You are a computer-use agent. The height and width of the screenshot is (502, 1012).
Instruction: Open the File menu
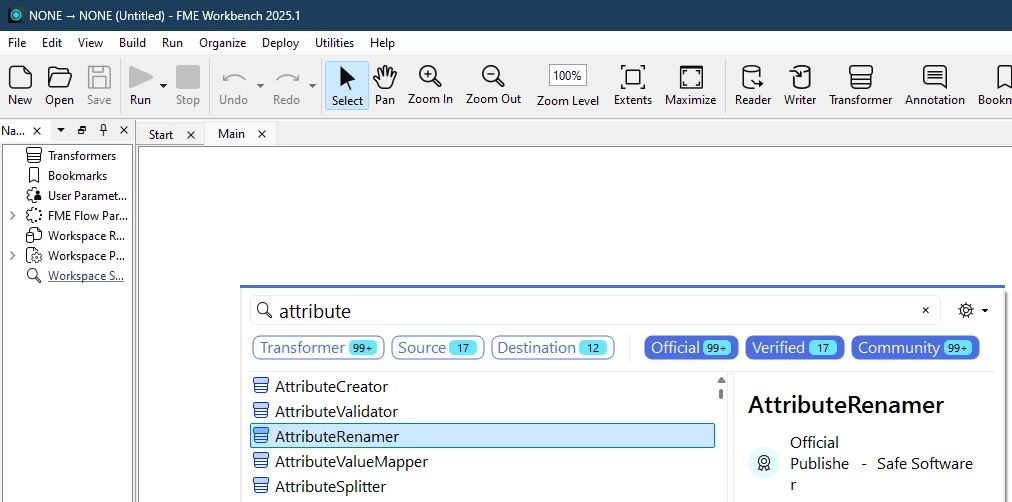point(17,43)
